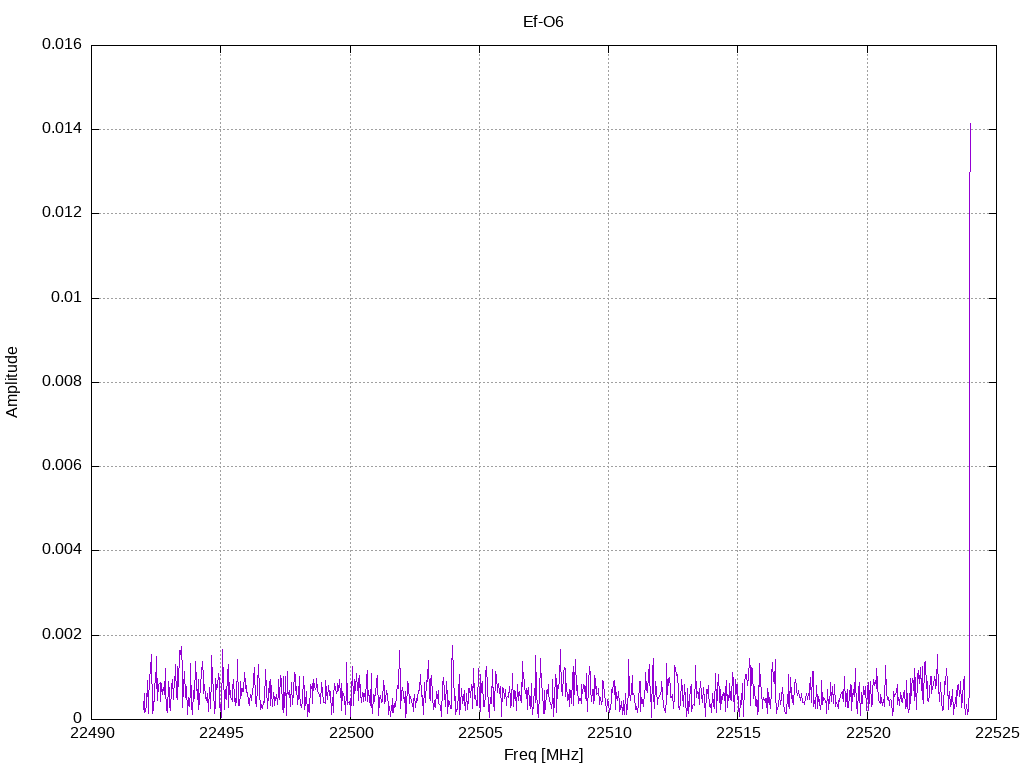1024x768 pixels.
Task: Select the Freq [MHz] x-axis label
Action: tap(543, 755)
